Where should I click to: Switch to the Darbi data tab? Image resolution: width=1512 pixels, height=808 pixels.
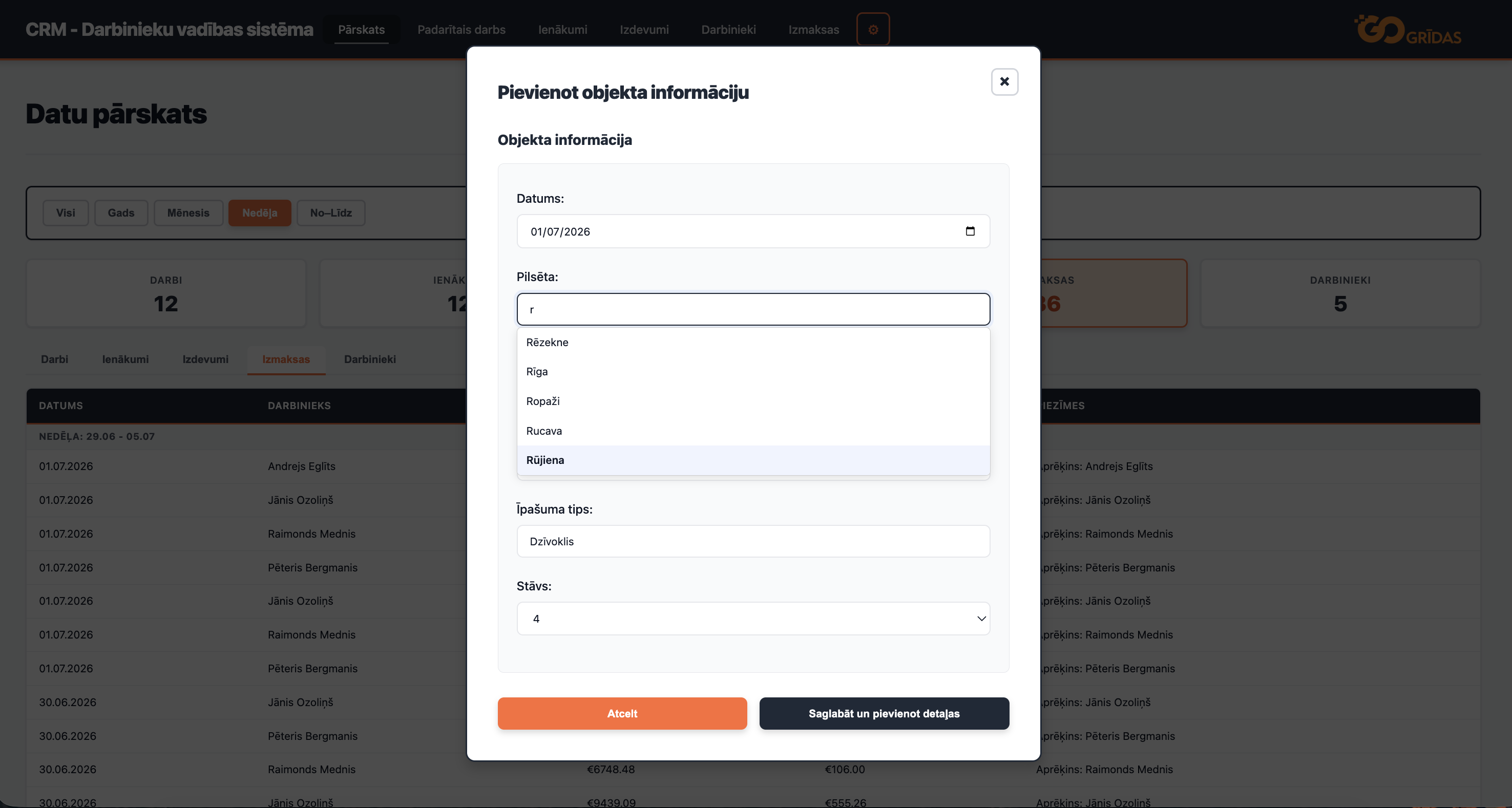(55, 359)
